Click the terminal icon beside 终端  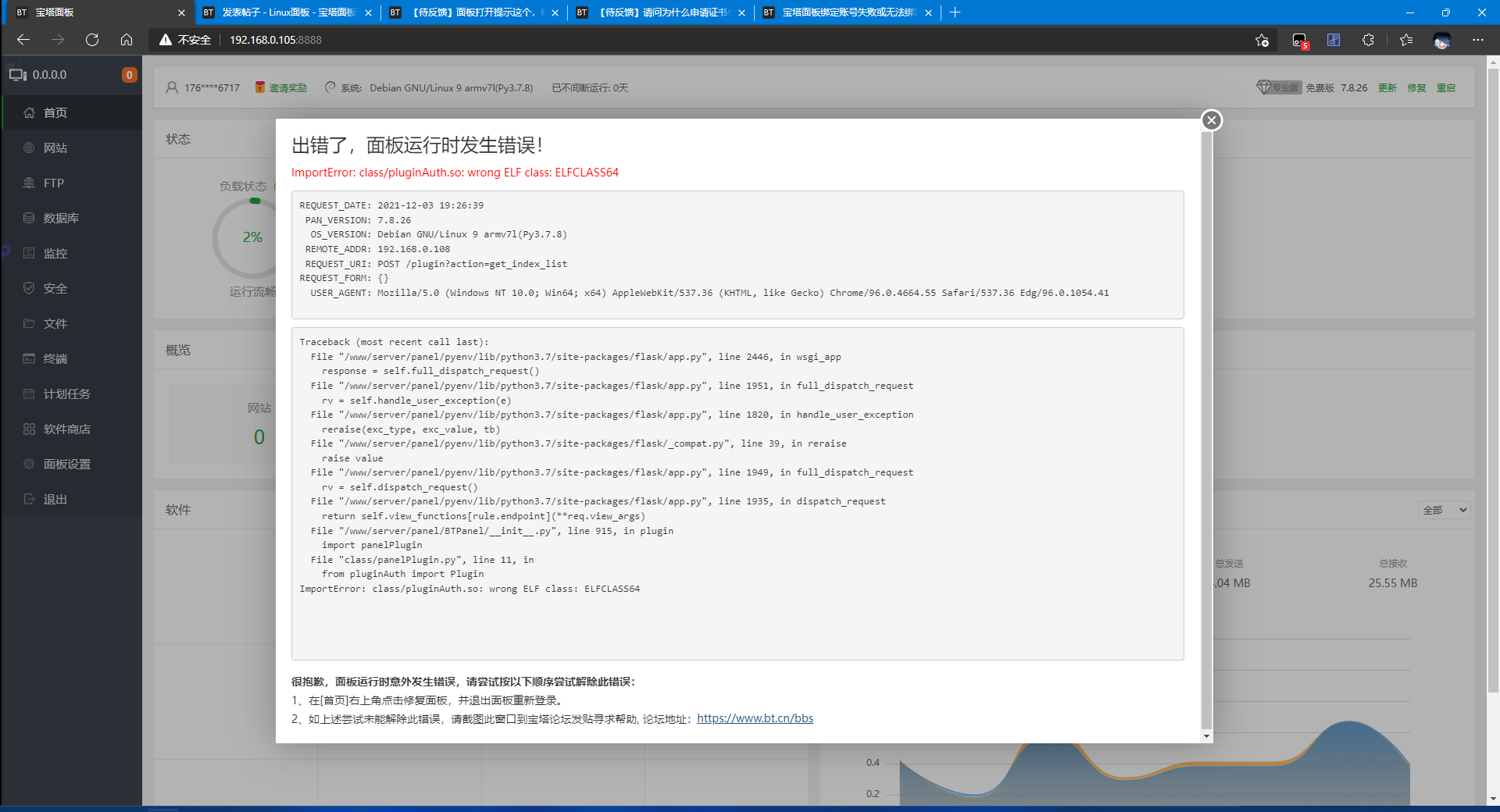(29, 358)
